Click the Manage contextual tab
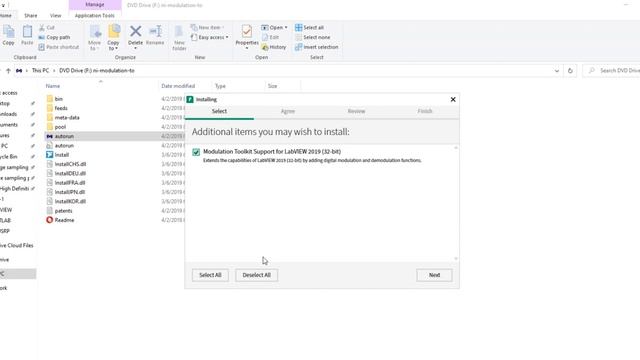Image resolution: width=640 pixels, height=360 pixels. tap(95, 4)
